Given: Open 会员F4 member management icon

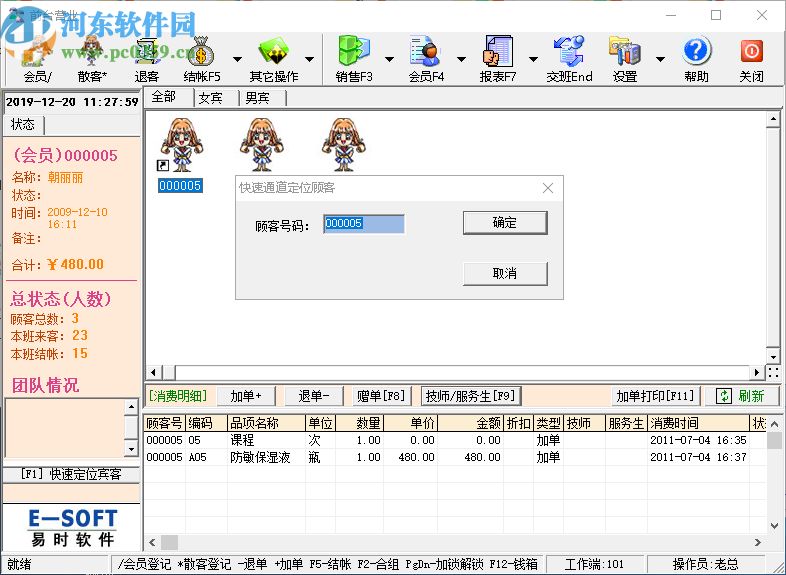Looking at the screenshot, I should (426, 60).
